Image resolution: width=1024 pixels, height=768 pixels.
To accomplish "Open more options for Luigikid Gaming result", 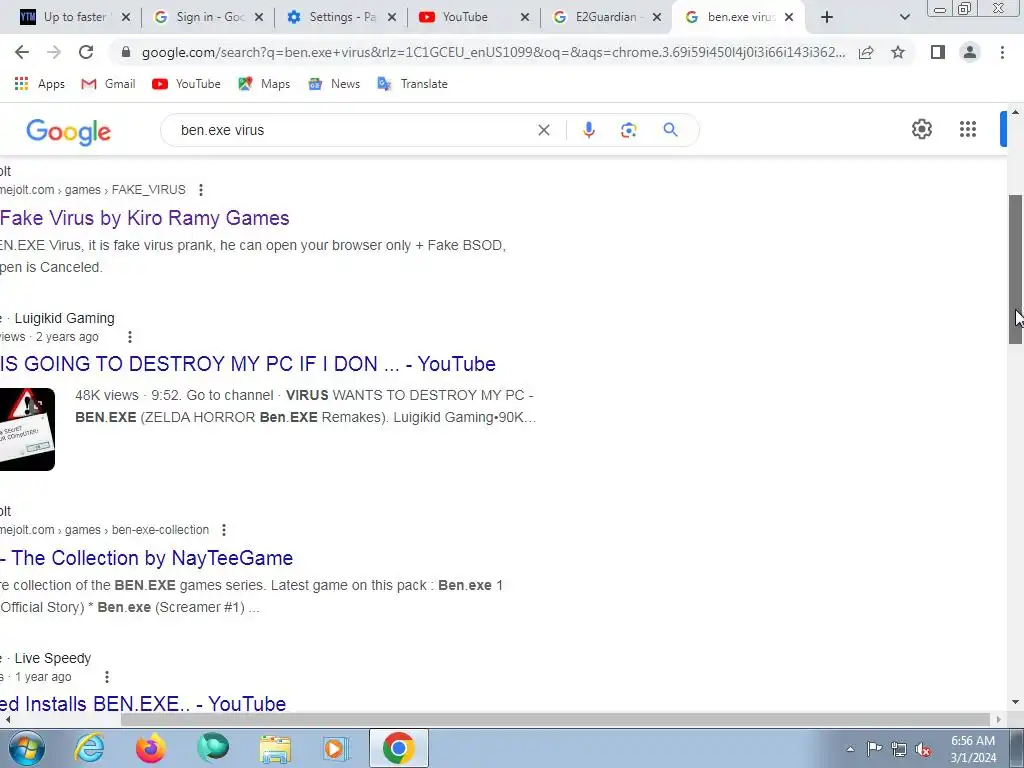I will 129,337.
